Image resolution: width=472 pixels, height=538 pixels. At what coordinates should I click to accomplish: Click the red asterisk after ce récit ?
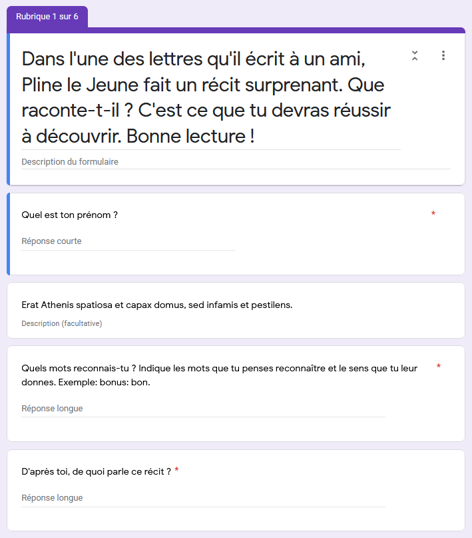point(177,469)
